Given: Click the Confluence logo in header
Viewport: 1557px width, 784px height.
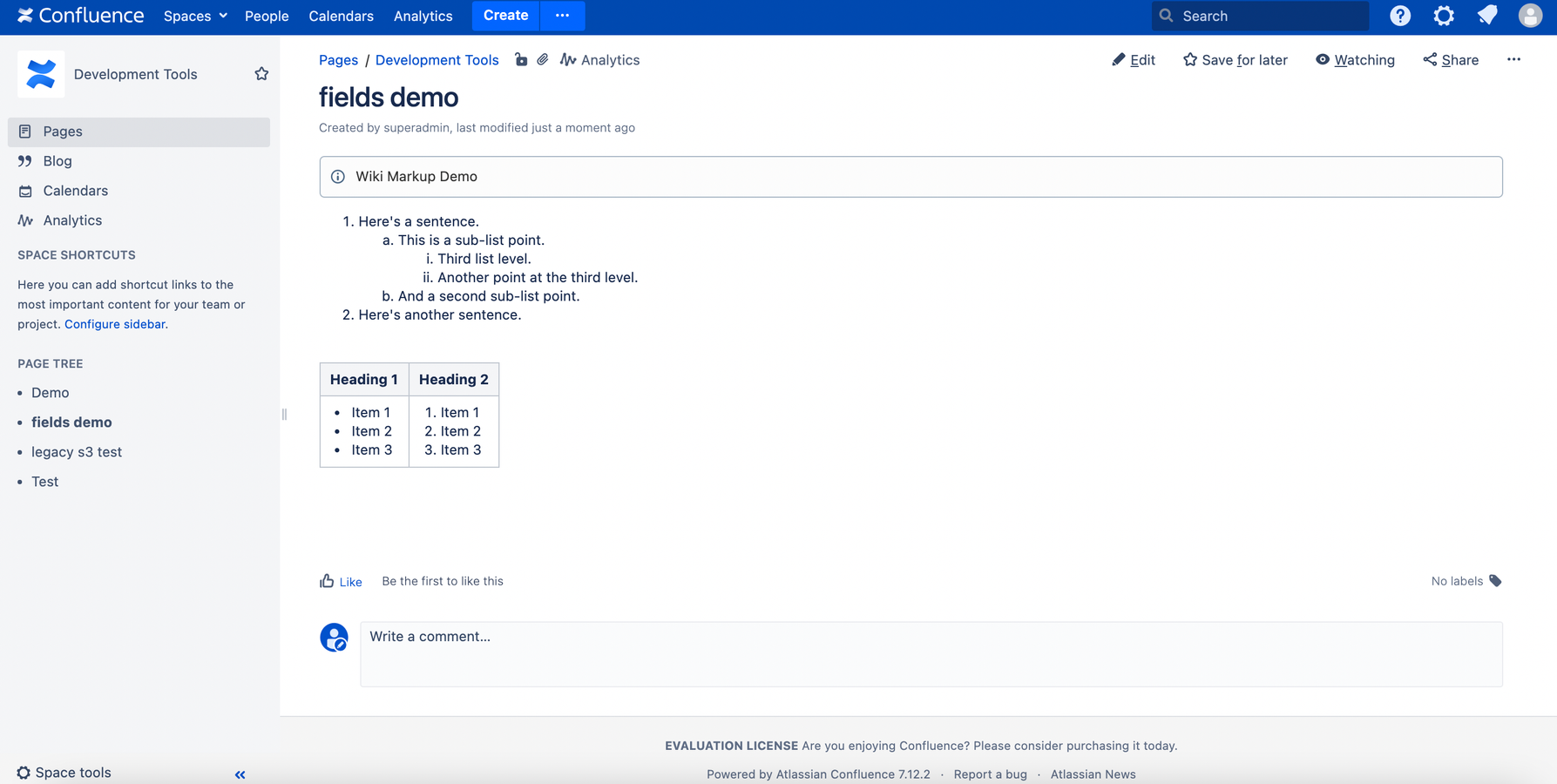Looking at the screenshot, I should (x=81, y=16).
